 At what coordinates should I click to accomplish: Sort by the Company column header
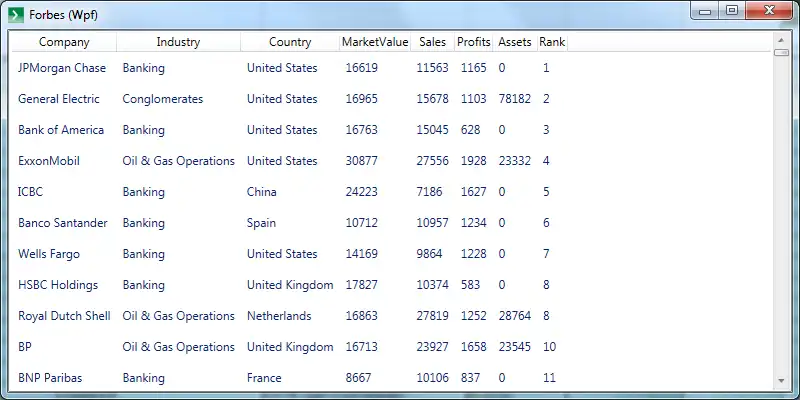[64, 42]
